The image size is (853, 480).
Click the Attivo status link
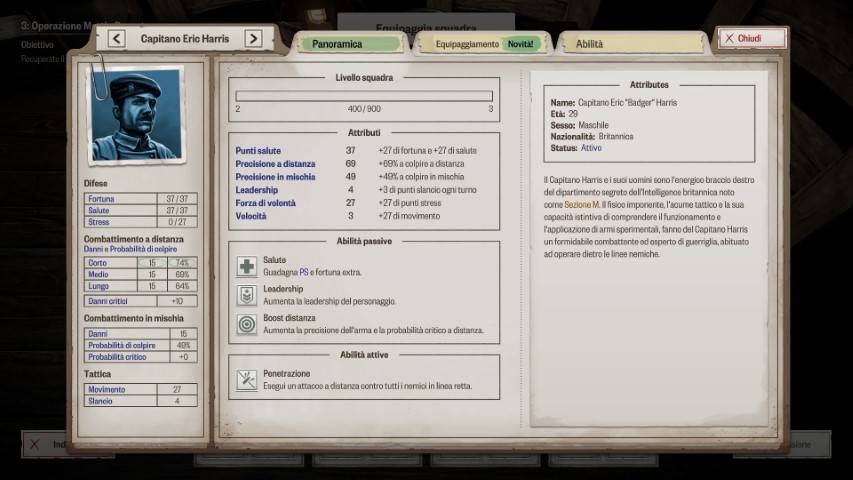592,147
